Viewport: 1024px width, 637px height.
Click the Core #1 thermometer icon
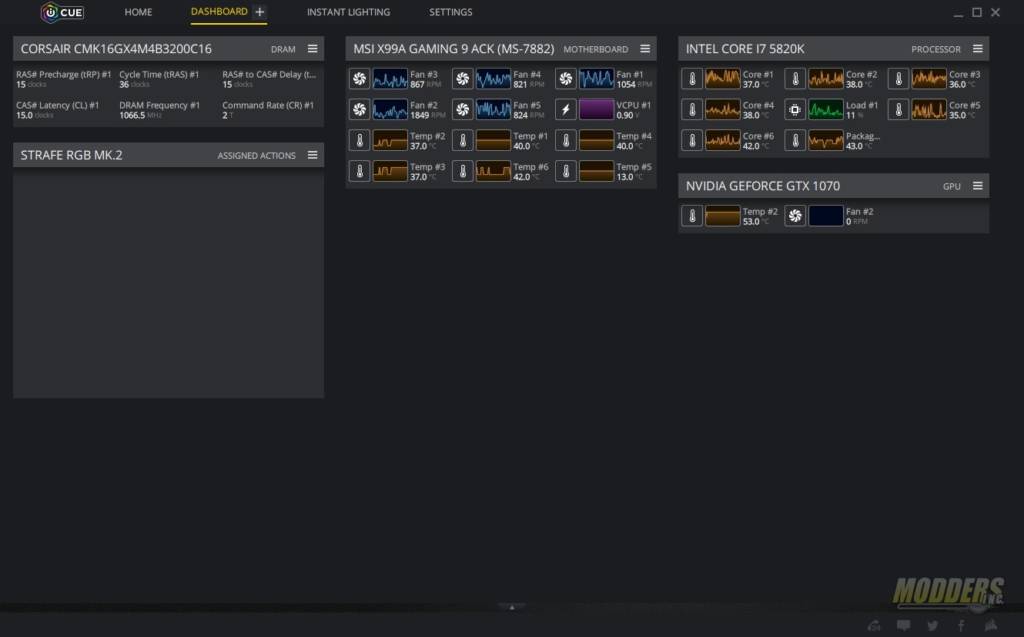pyautogui.click(x=692, y=79)
